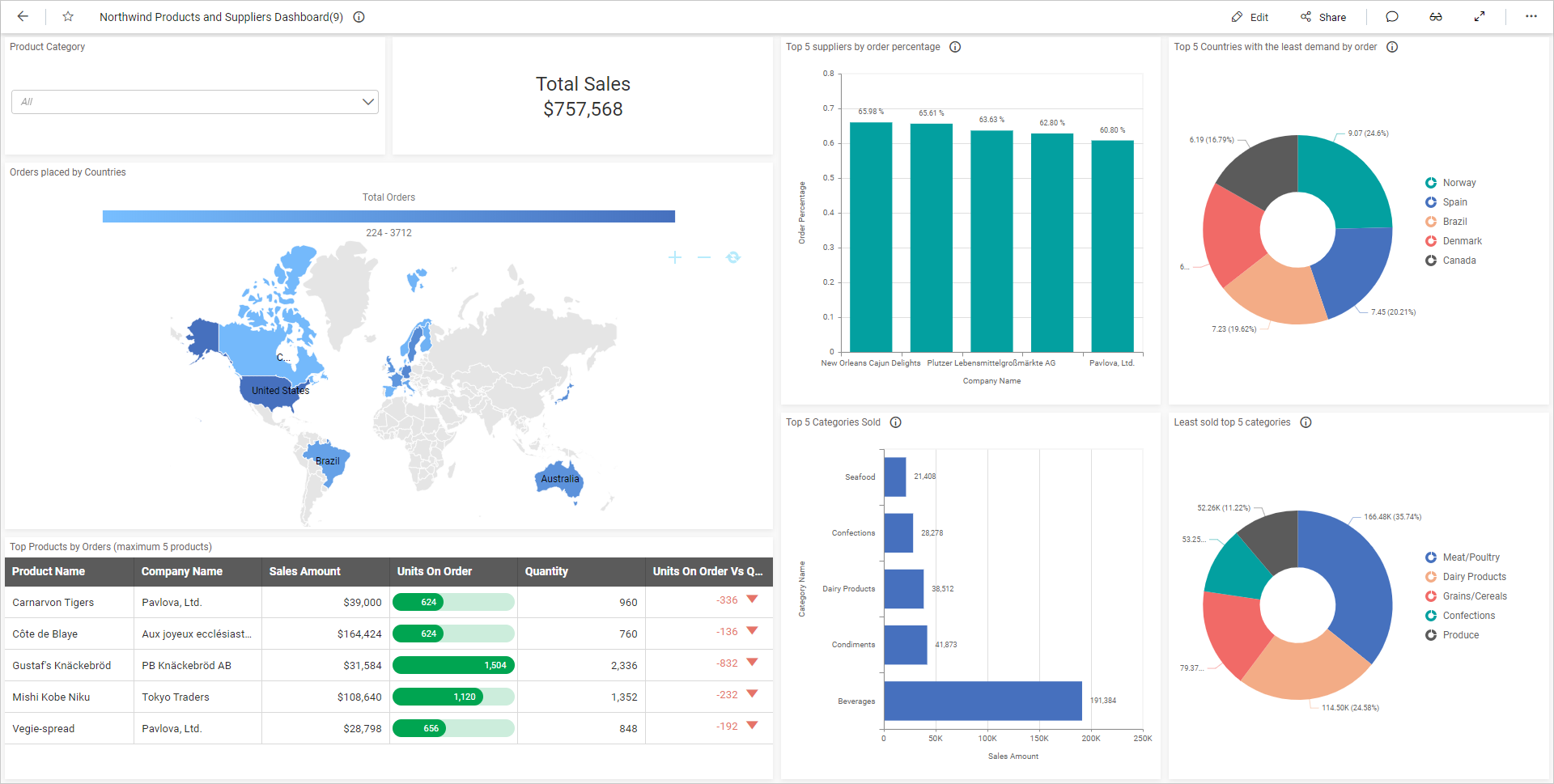
Task: Click the Share menu item
Action: click(1324, 16)
